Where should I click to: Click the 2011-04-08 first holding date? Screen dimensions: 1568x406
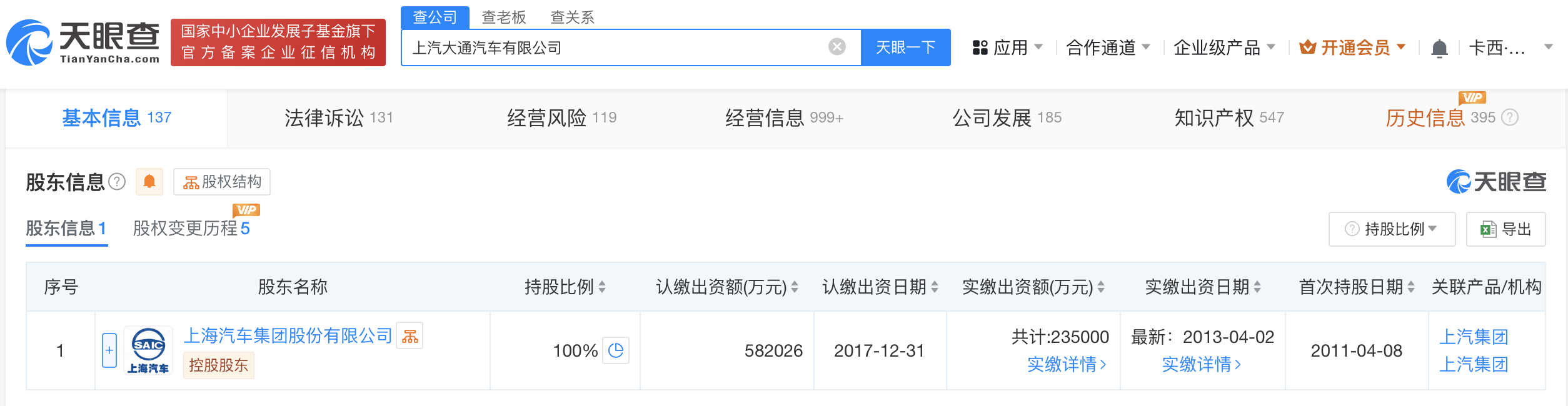[x=1356, y=351]
